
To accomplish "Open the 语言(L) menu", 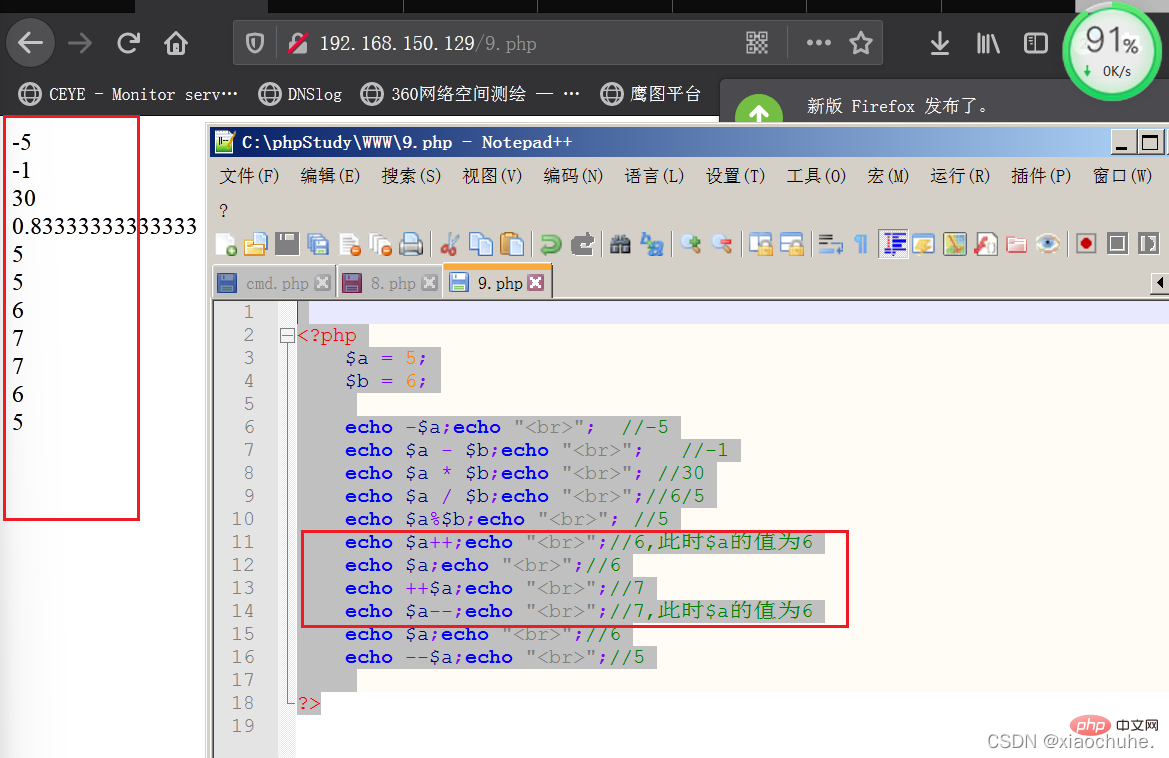I will [x=654, y=176].
